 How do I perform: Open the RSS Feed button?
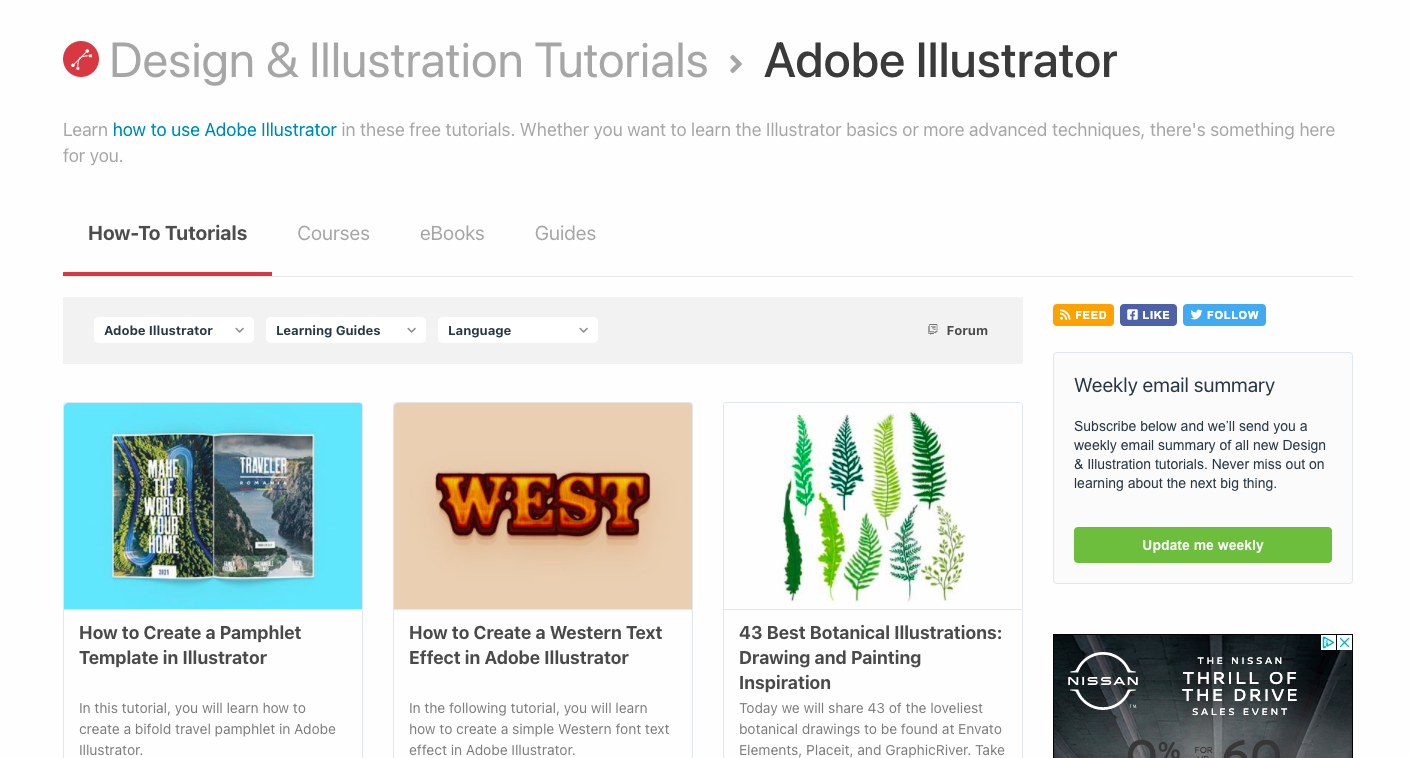tap(1083, 315)
